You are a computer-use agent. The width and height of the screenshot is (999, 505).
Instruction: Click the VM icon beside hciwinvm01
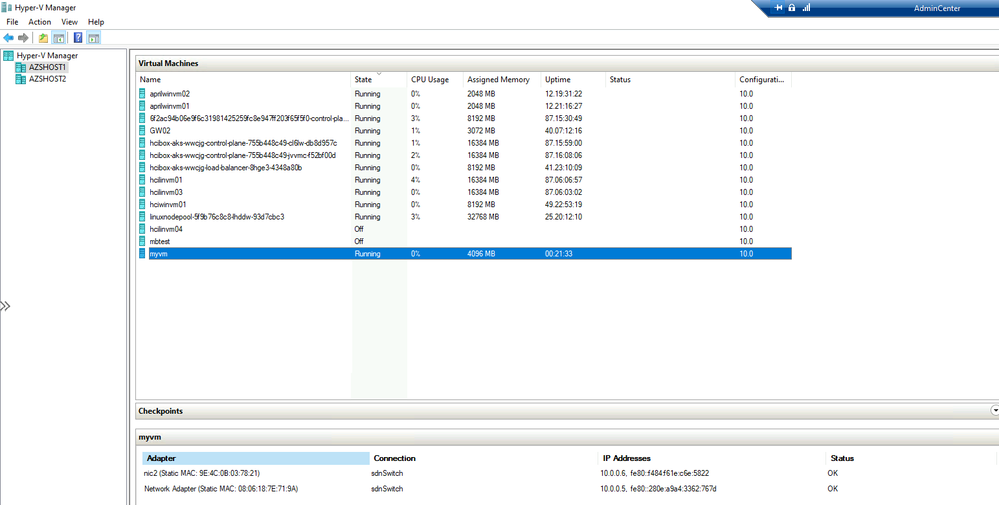(143, 204)
